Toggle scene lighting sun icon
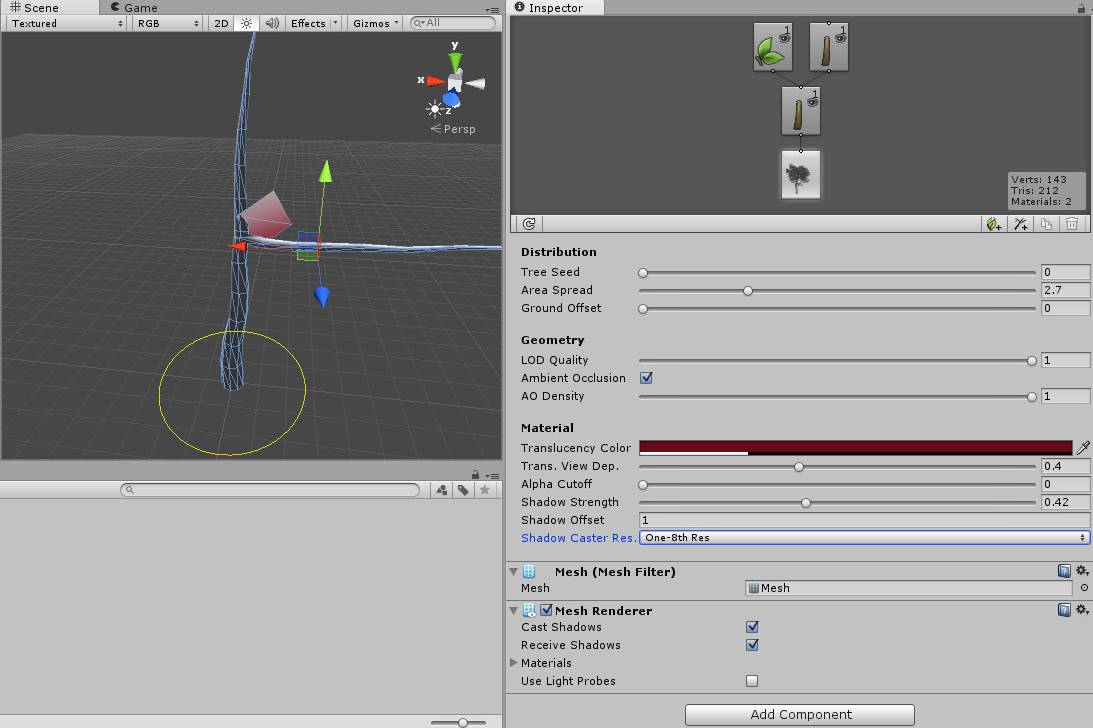 [x=247, y=23]
